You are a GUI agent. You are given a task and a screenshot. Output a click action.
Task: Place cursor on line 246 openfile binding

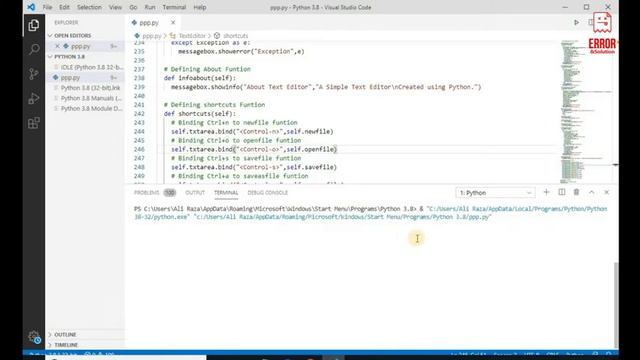pyautogui.click(x=254, y=149)
